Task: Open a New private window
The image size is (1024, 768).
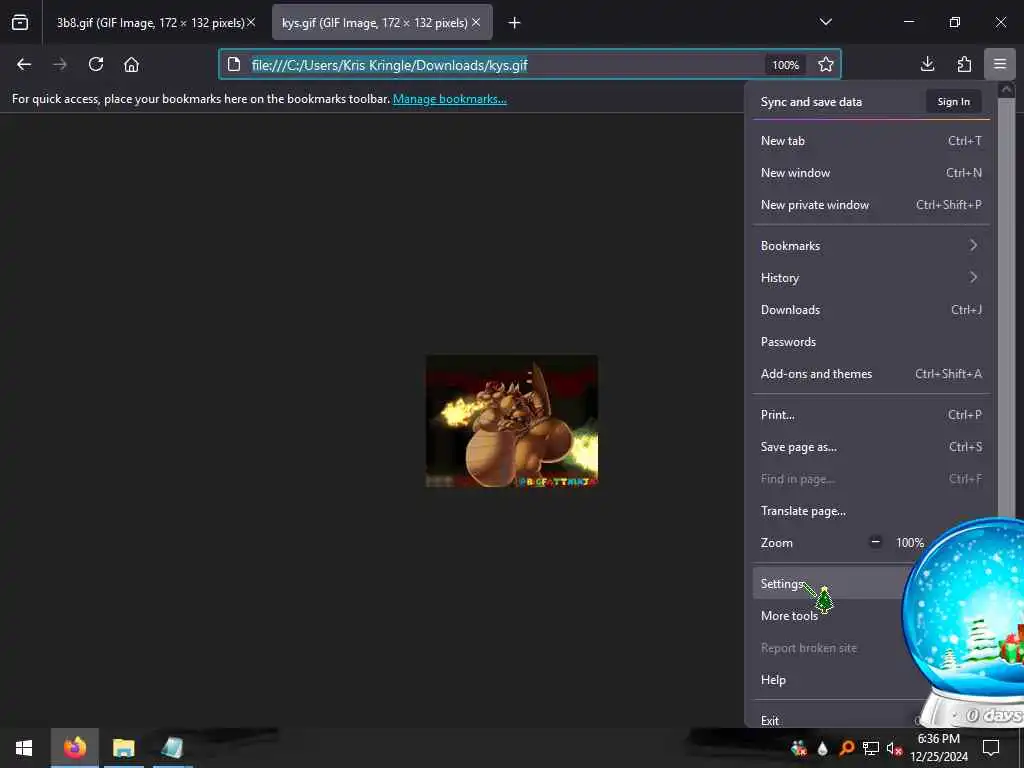Action: tap(871, 204)
